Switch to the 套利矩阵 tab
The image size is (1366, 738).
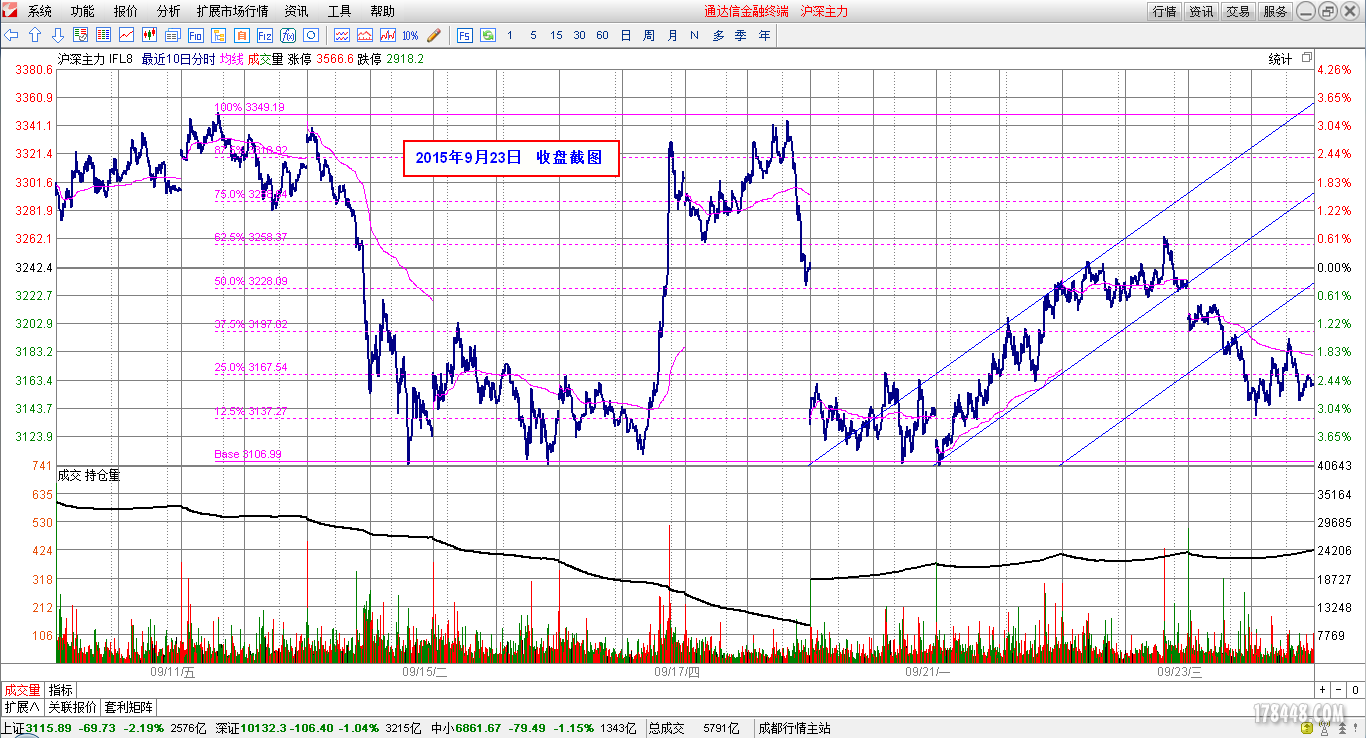tap(126, 706)
